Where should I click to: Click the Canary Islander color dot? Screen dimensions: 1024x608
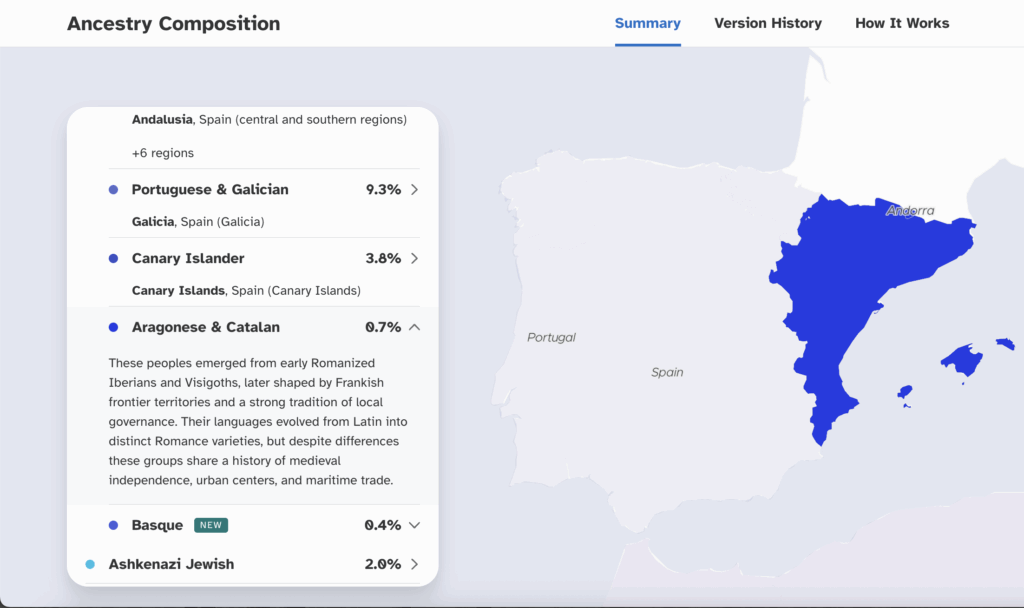[113, 259]
